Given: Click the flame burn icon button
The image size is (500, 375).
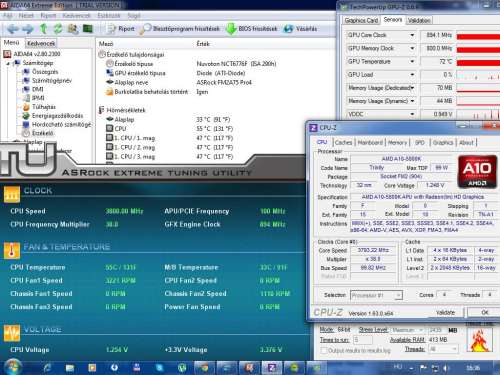Looking at the screenshot, I should coord(479,340).
